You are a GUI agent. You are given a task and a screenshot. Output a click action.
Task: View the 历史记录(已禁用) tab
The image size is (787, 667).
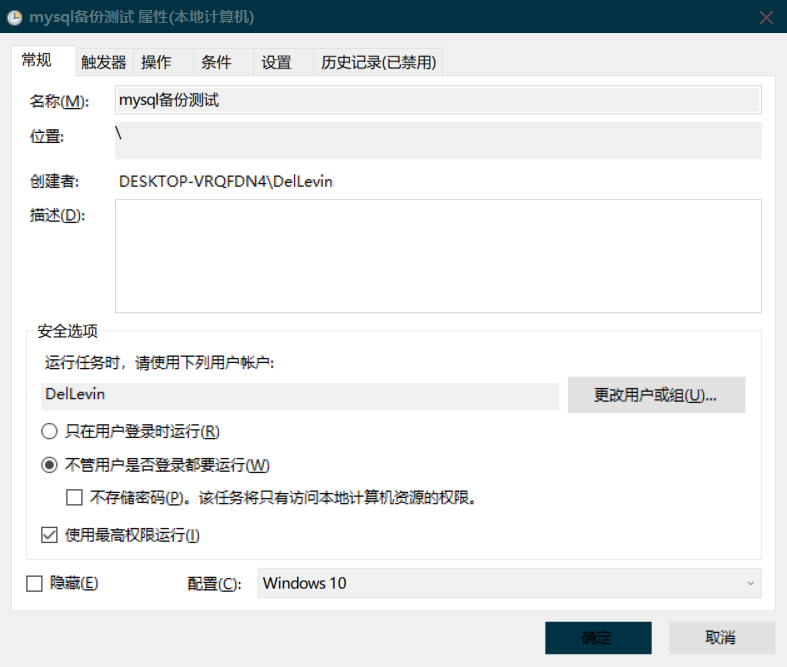[378, 62]
